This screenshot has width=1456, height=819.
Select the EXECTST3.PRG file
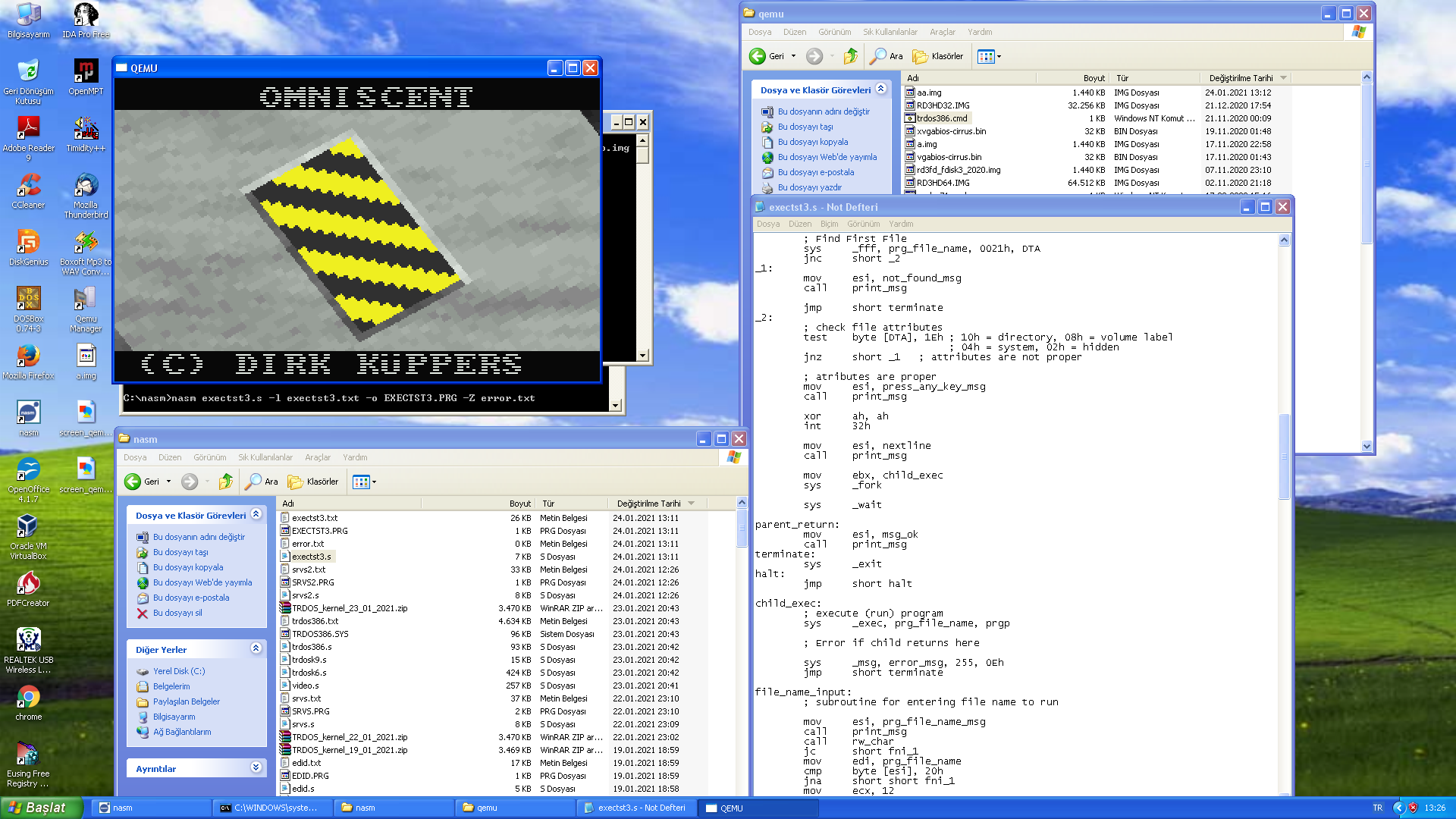(320, 531)
